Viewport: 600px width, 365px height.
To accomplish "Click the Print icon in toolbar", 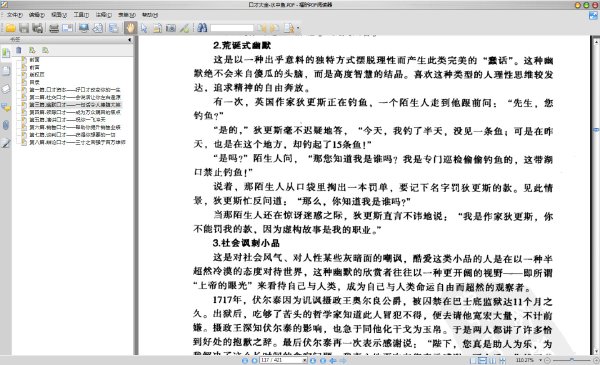I will coord(54,28).
